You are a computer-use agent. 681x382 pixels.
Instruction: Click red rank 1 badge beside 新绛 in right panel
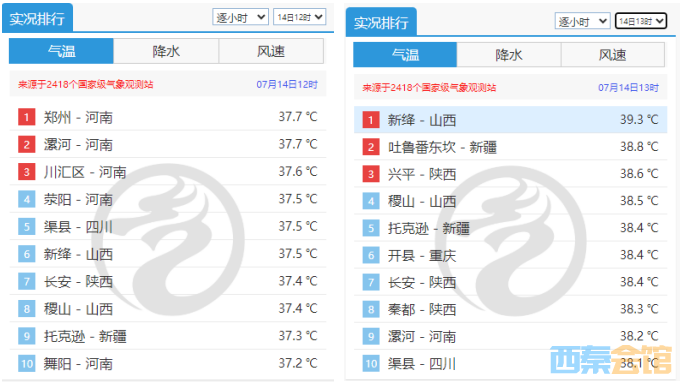[x=370, y=120]
